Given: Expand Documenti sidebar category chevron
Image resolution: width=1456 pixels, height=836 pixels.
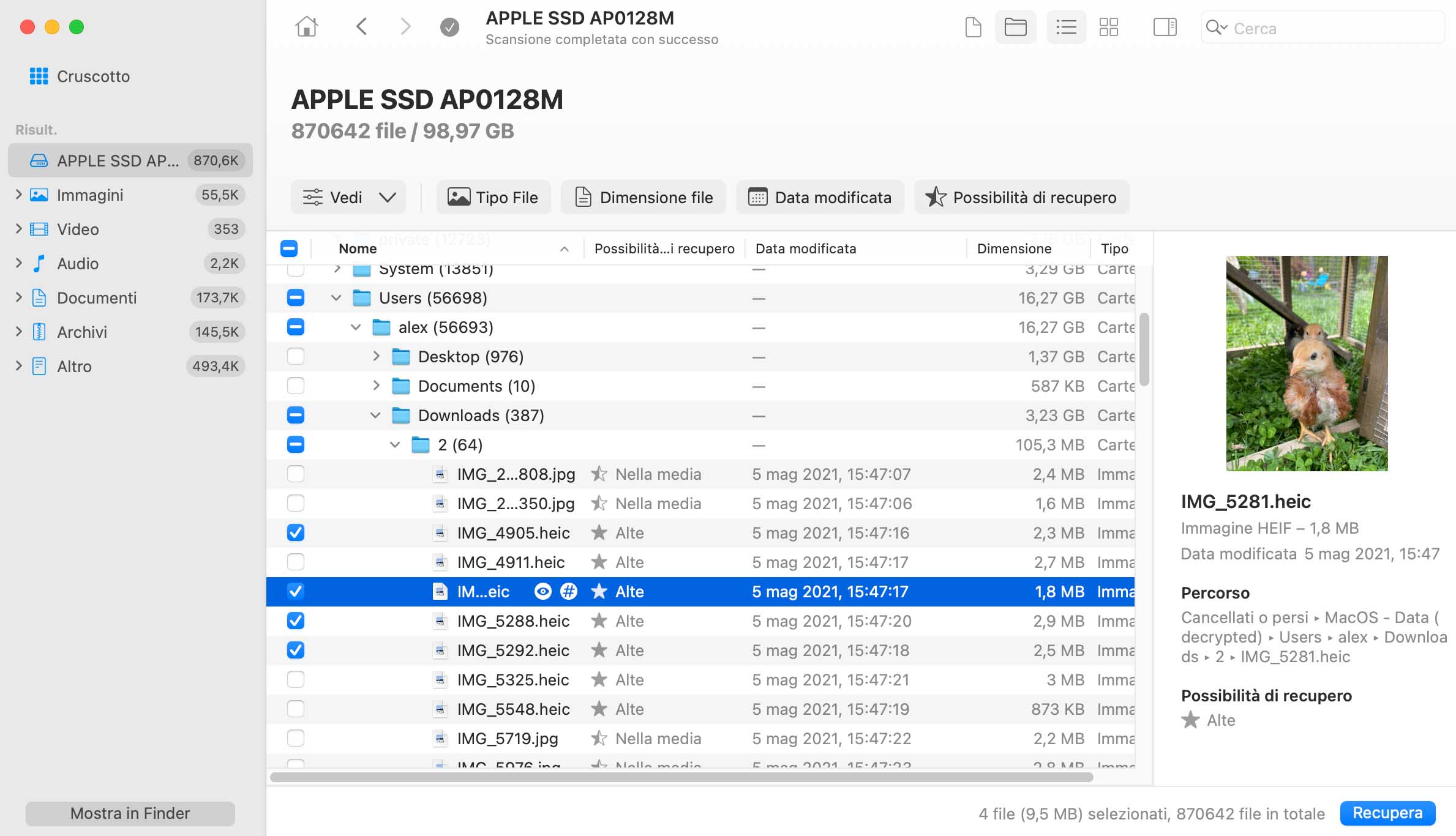Looking at the screenshot, I should click(x=18, y=297).
